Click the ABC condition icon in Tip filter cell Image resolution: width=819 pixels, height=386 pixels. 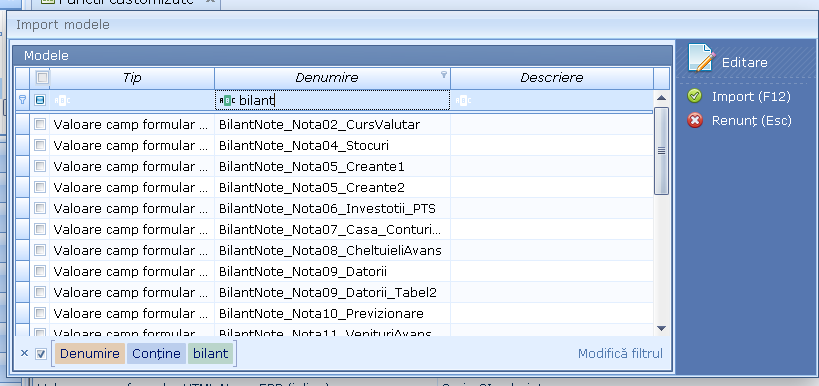coord(62,100)
